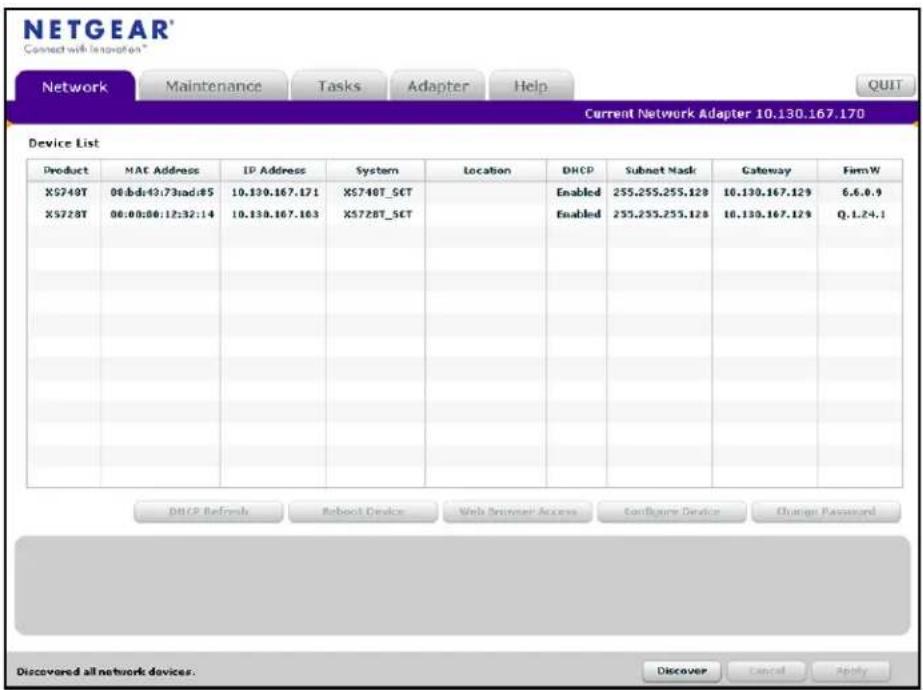Screen dimensions: 923x690
Task: Click DHCP Enabled in XS748T row
Action: [578, 193]
